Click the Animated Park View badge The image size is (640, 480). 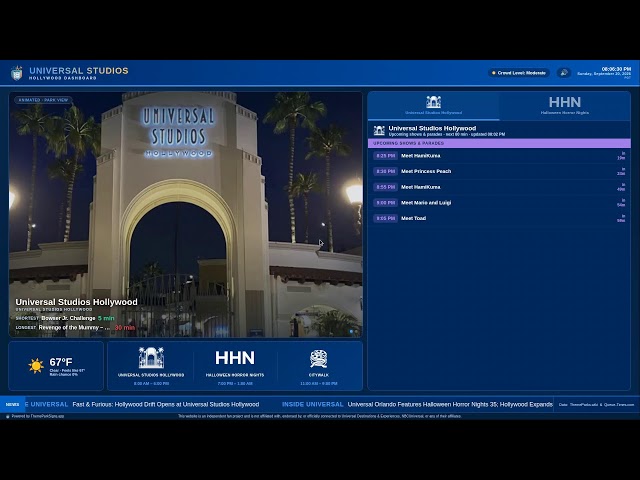point(43,100)
